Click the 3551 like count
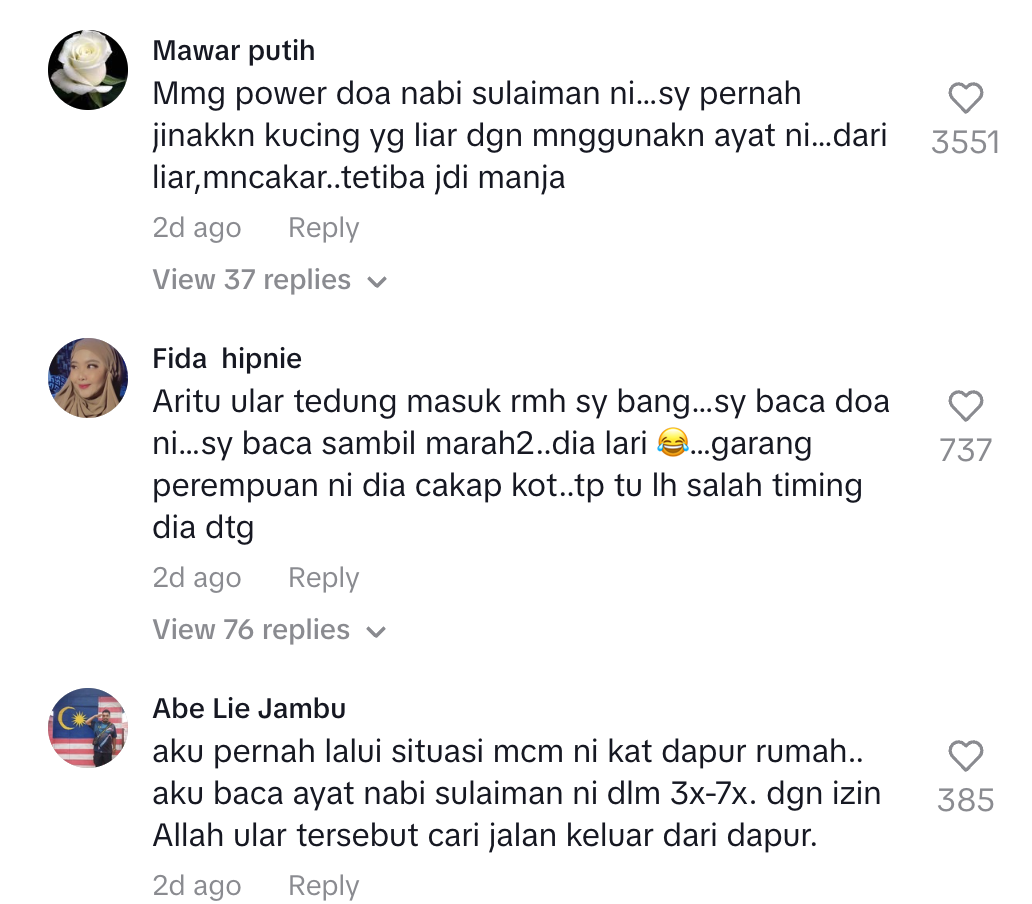 coord(965,143)
